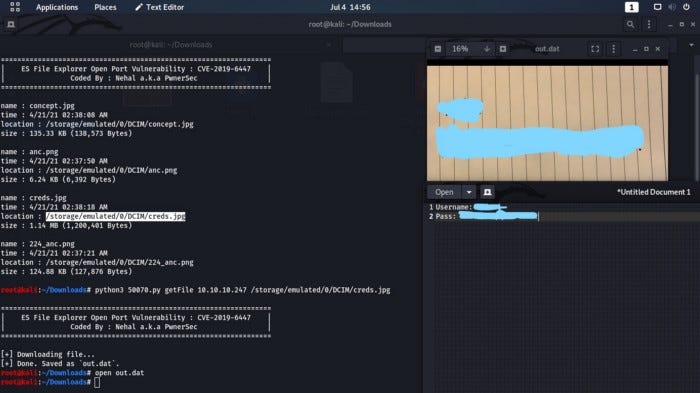
Task: Toggle fullscreen in the image viewer
Action: [x=595, y=49]
